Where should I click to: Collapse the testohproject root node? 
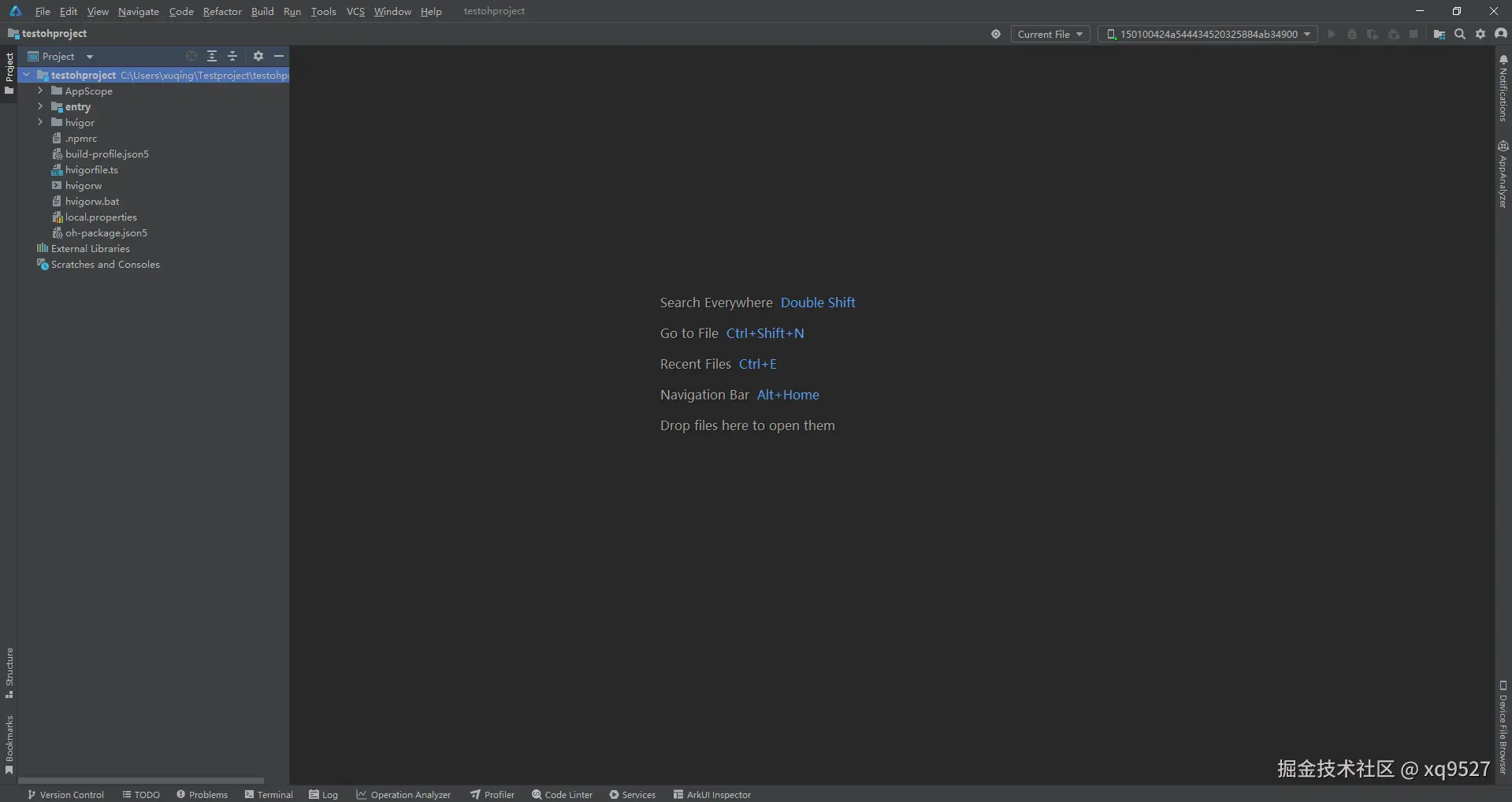[x=27, y=75]
